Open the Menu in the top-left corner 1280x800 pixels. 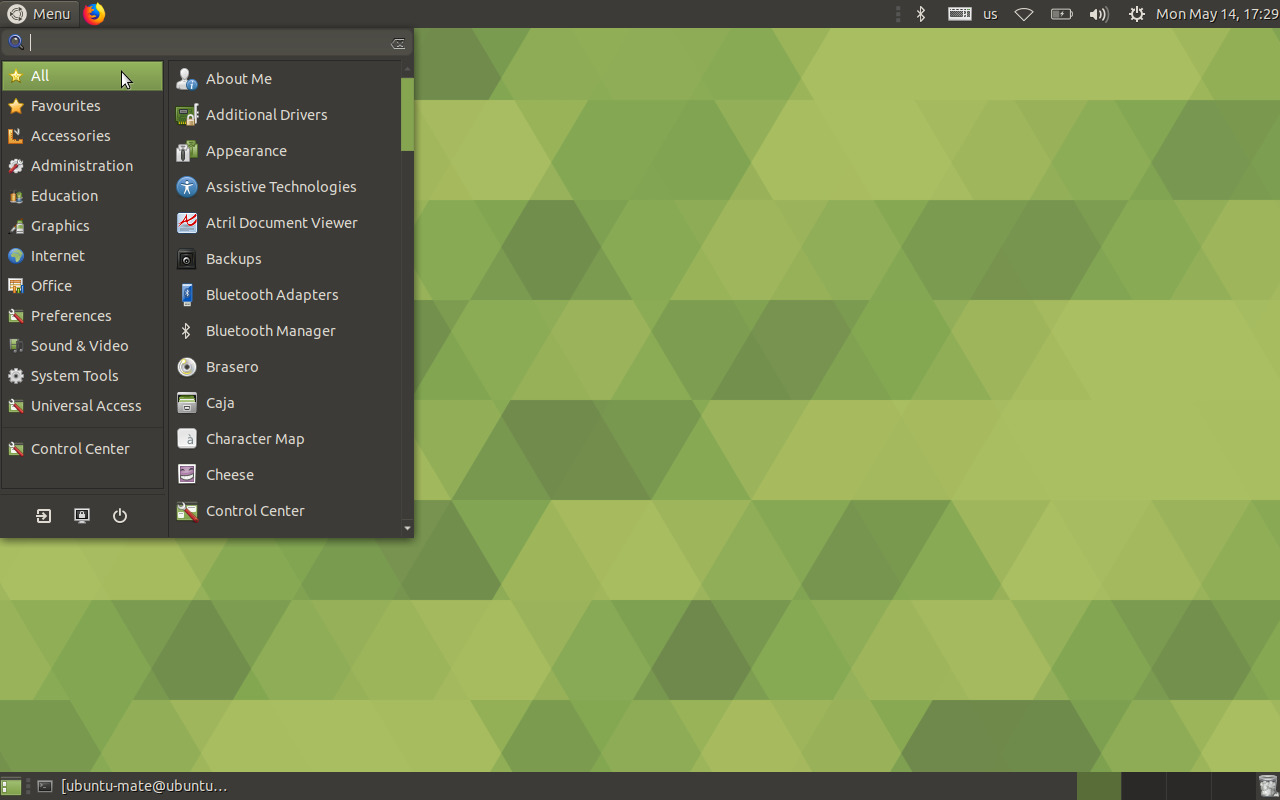(x=40, y=13)
